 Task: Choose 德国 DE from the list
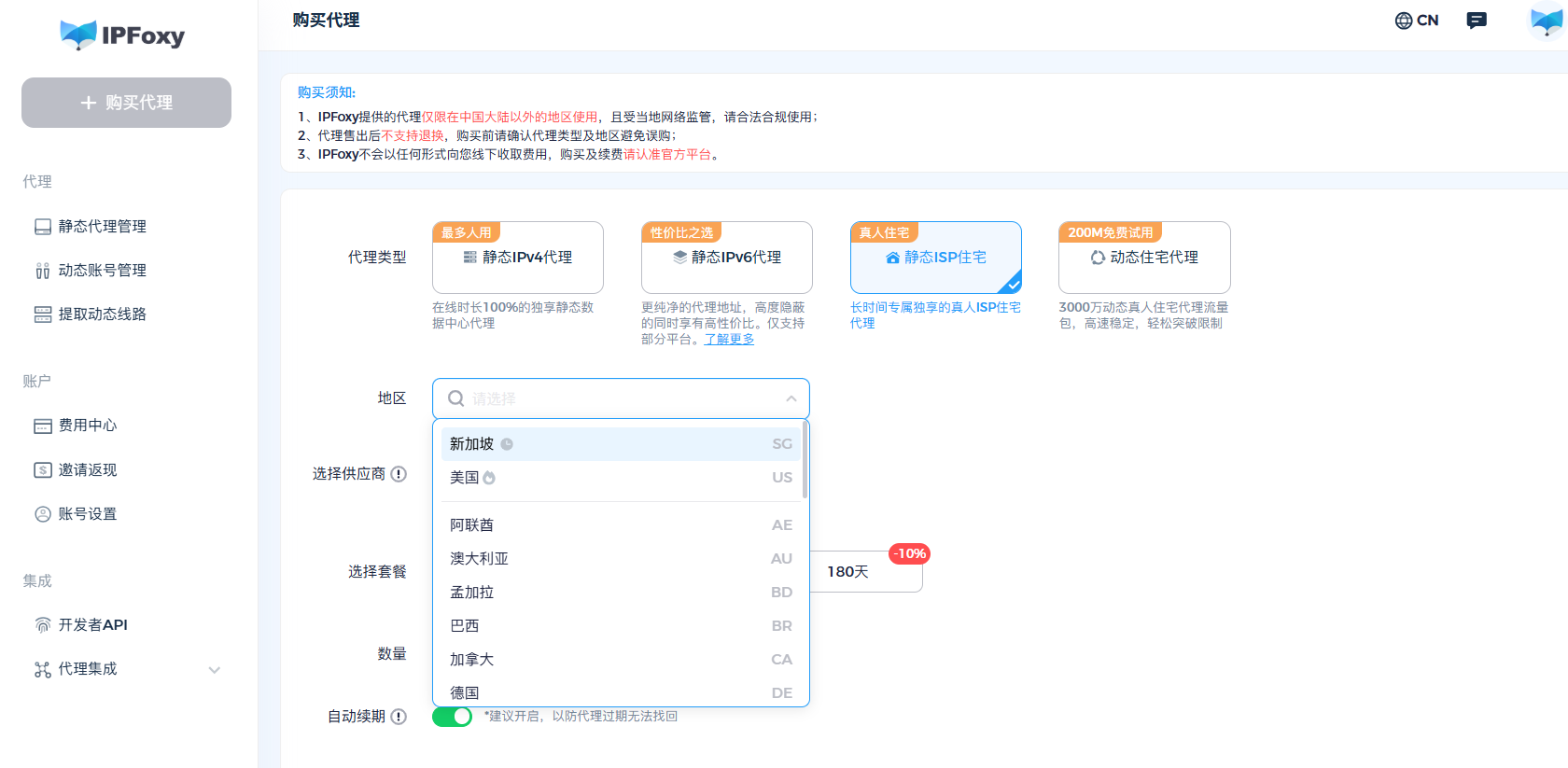621,692
